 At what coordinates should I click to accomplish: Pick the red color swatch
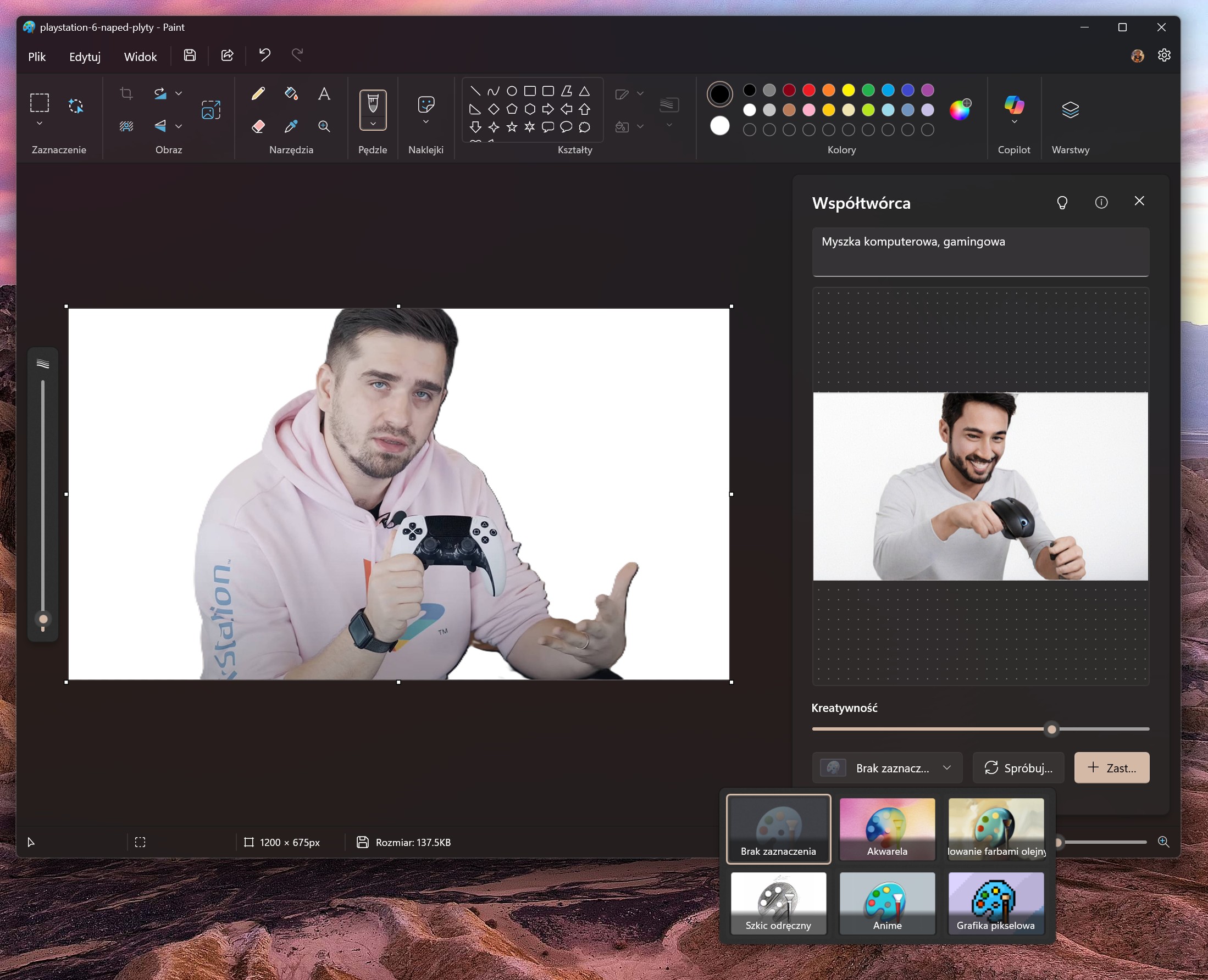(x=808, y=90)
